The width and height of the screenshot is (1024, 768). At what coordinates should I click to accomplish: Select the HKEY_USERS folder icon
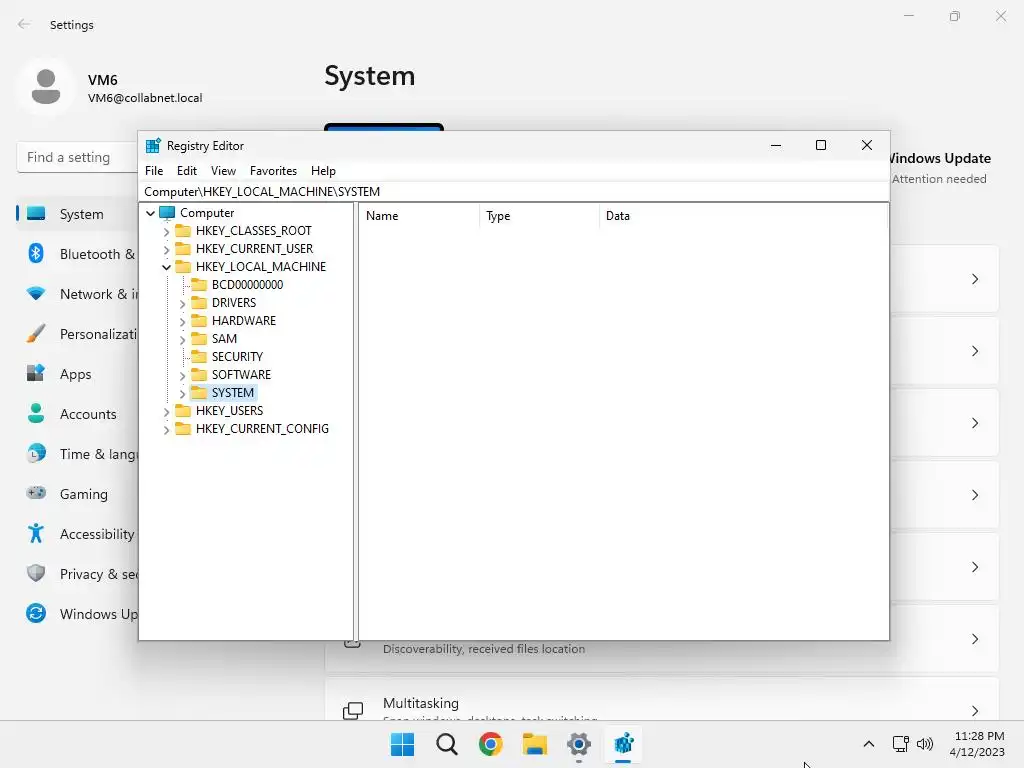pyautogui.click(x=183, y=410)
